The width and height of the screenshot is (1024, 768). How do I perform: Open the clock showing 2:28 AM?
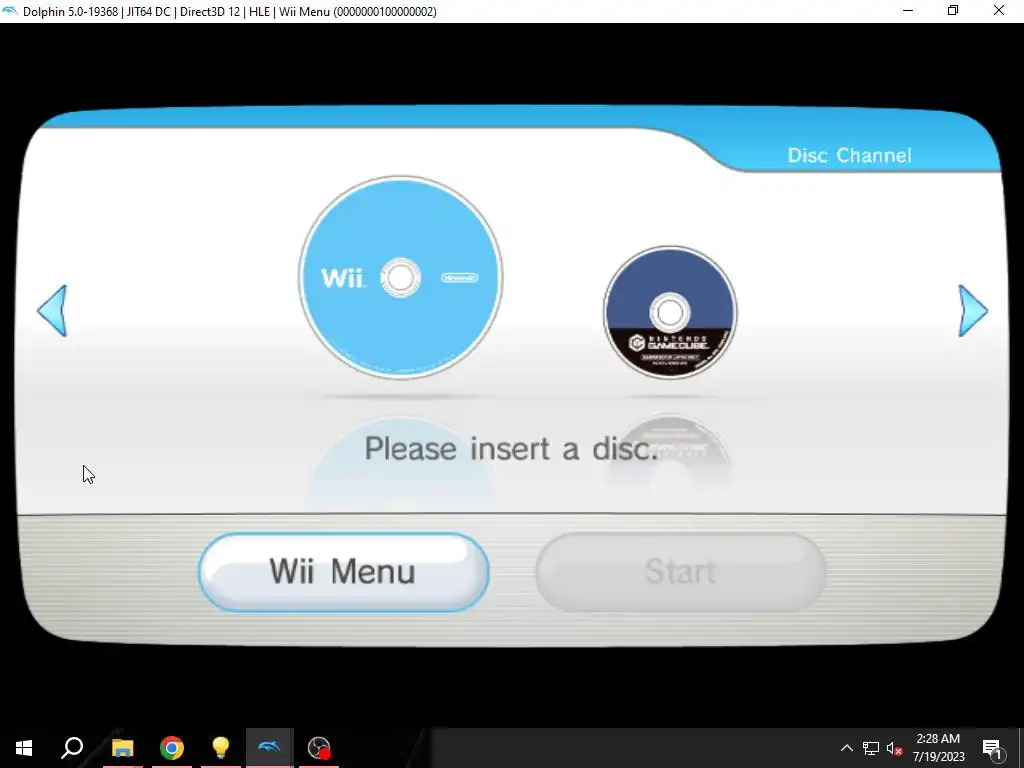pos(938,748)
